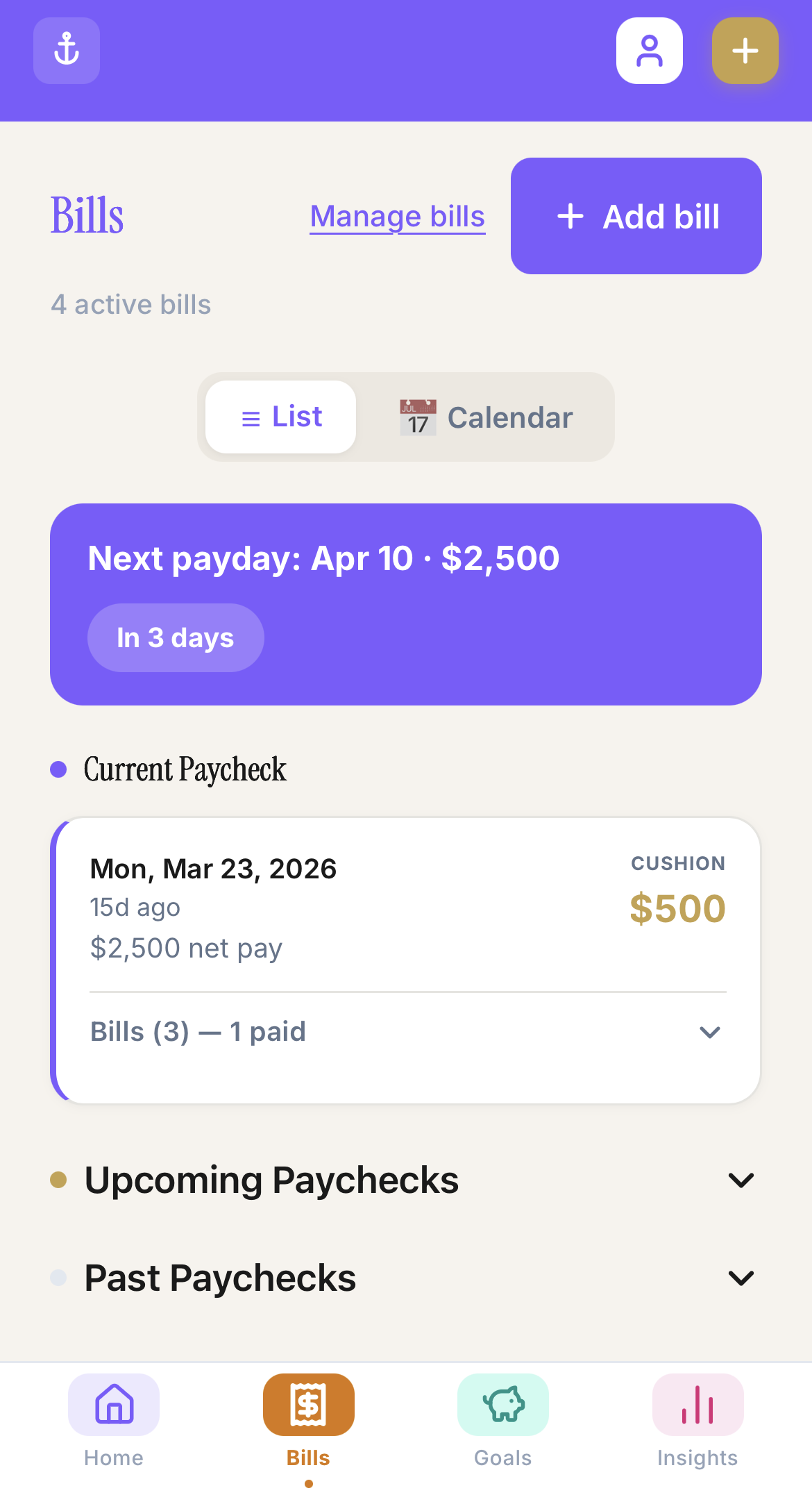Open Goals via the piggy bank icon

click(502, 1404)
